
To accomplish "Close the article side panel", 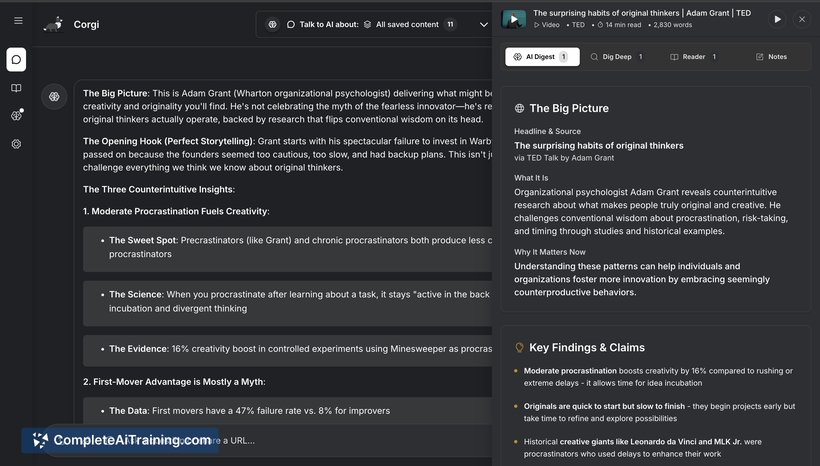I will [802, 19].
